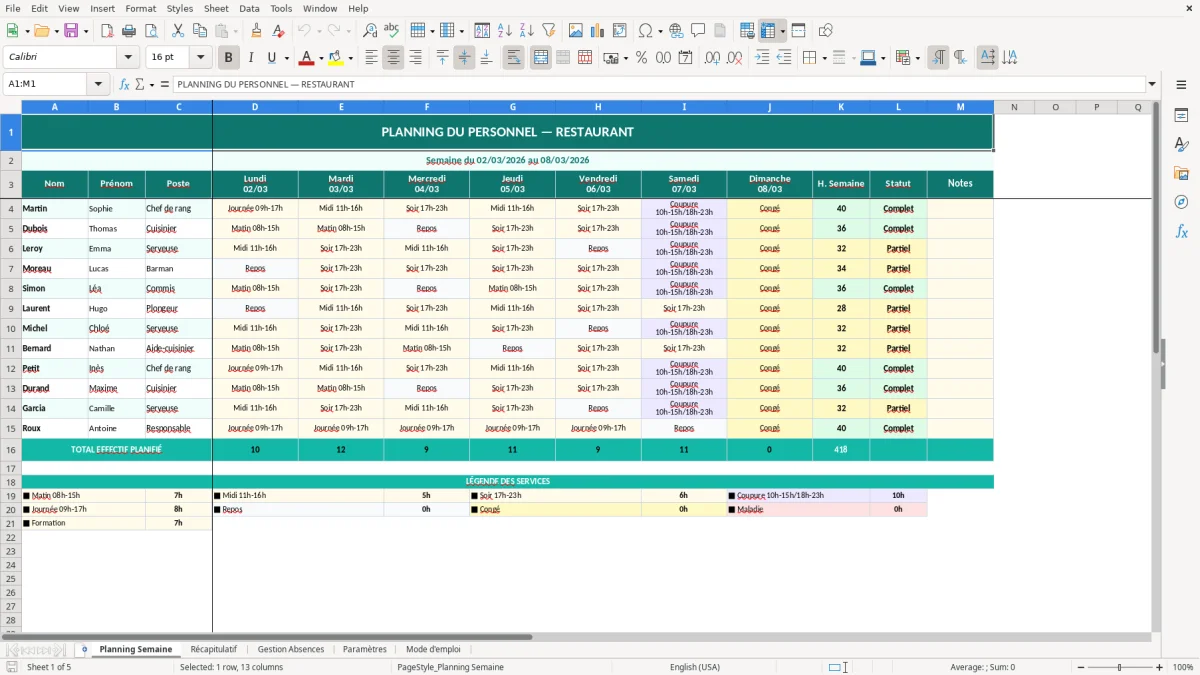
Task: Click the status bar zoom slider
Action: point(1119,667)
